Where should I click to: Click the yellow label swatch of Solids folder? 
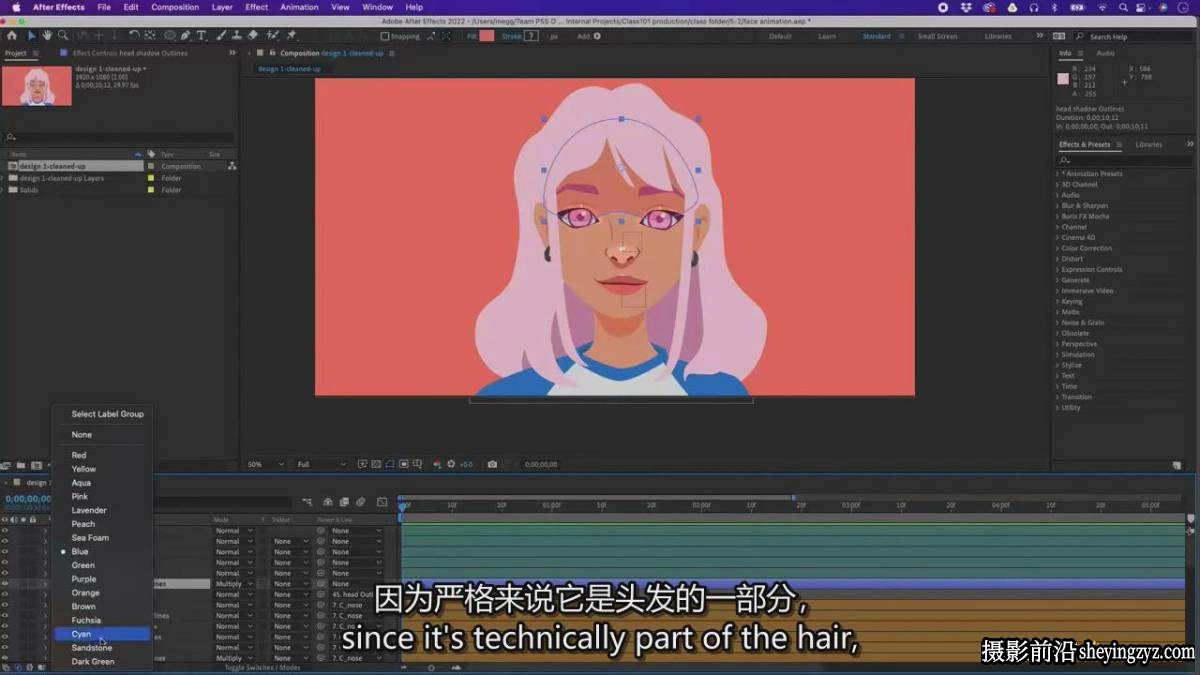151,190
